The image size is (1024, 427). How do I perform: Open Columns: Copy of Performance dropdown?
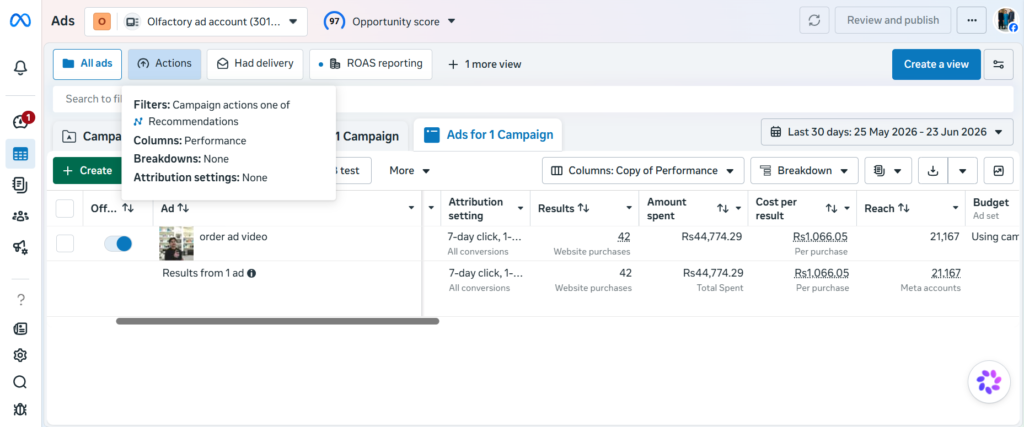pyautogui.click(x=643, y=170)
